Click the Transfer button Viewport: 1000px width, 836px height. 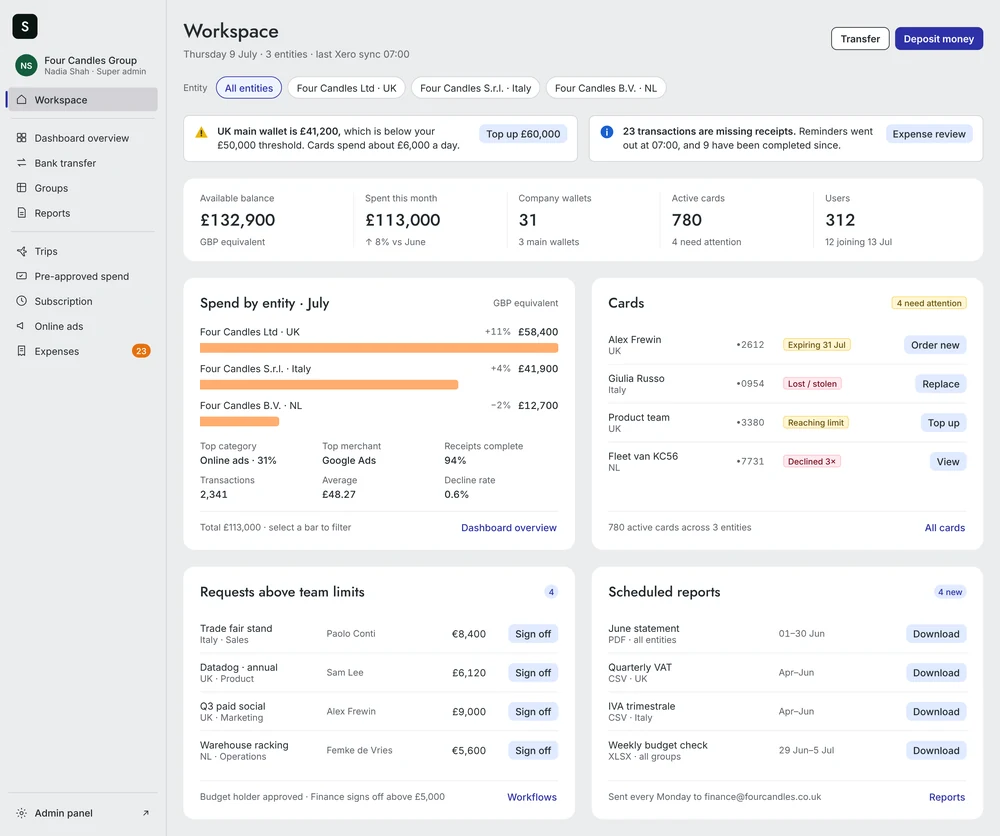tap(860, 39)
